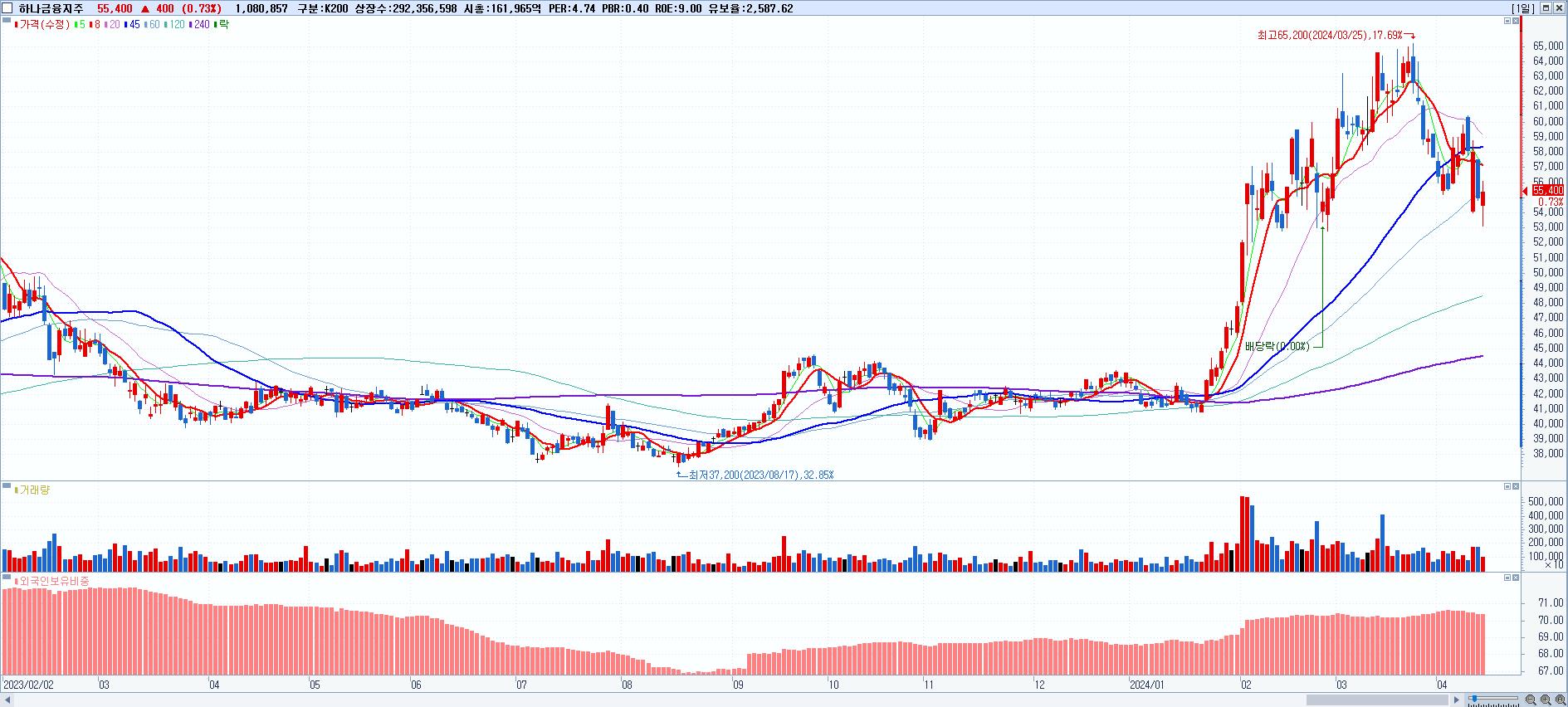Viewport: 1568px width, 707px height.
Task: Click the current price 55,400 in header
Action: tap(115, 8)
